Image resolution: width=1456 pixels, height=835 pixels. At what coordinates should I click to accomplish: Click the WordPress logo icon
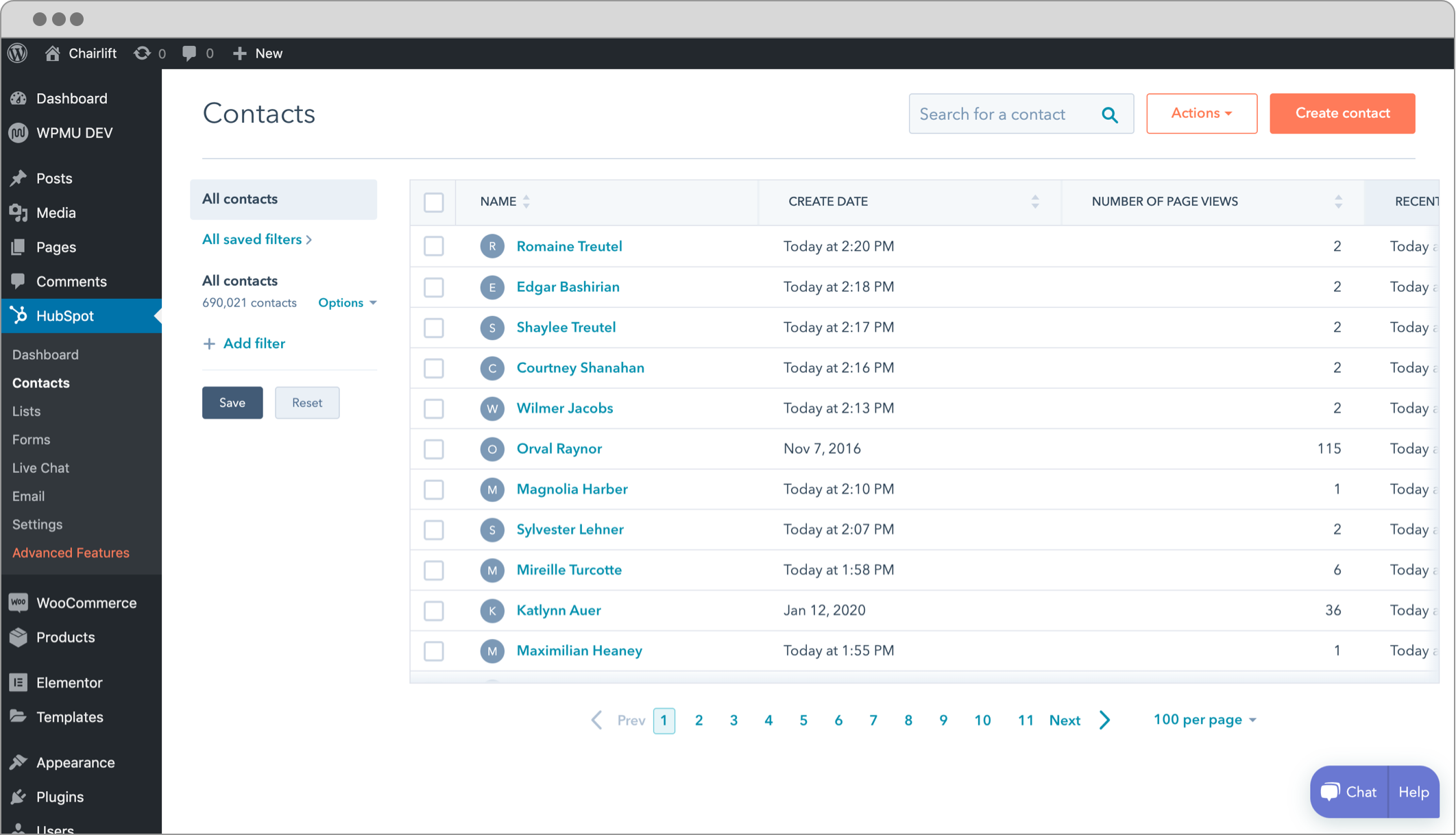point(18,53)
